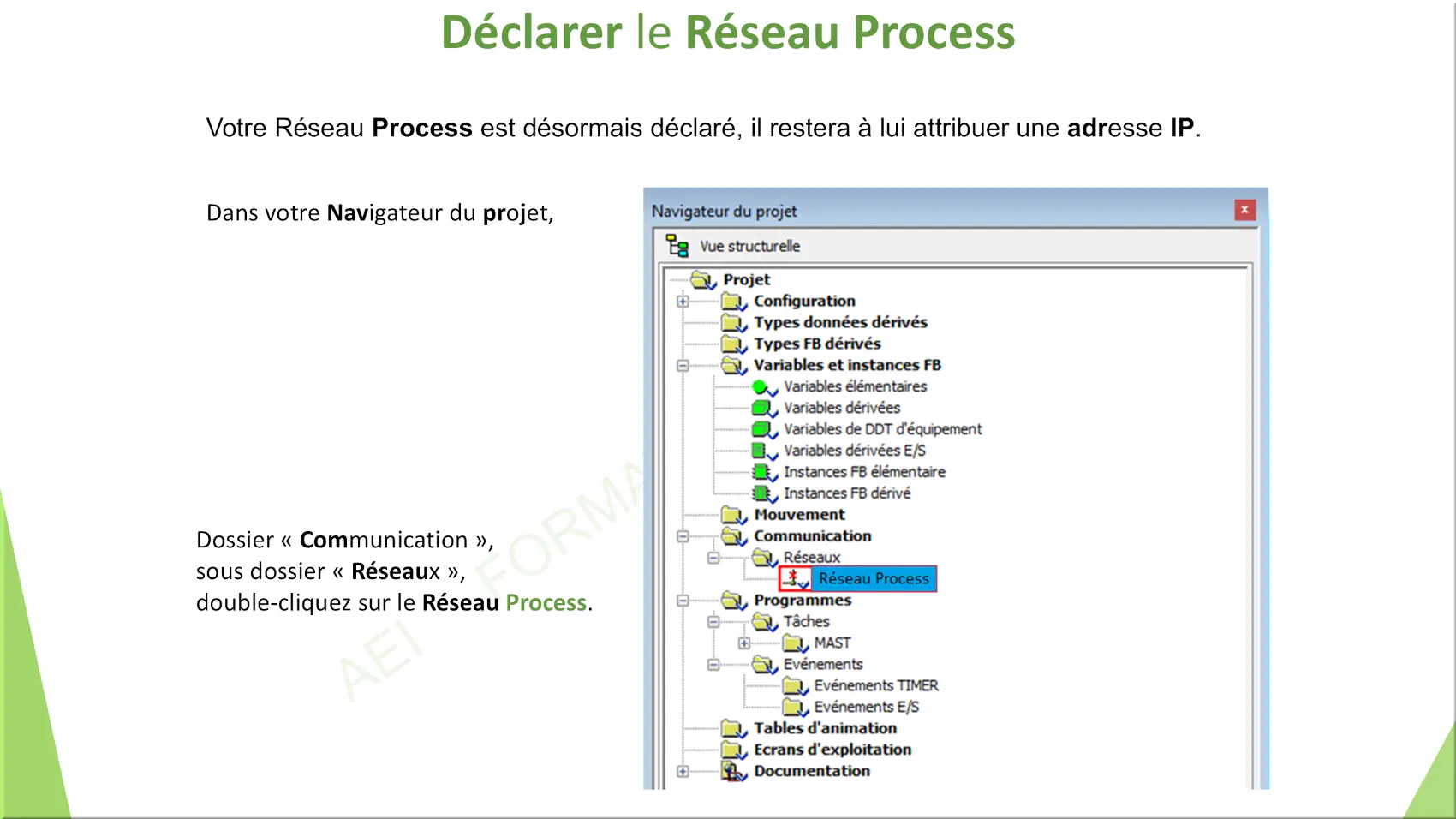Click the Instances FB dérivé icon
Screen dimensions: 1456x819
764,493
